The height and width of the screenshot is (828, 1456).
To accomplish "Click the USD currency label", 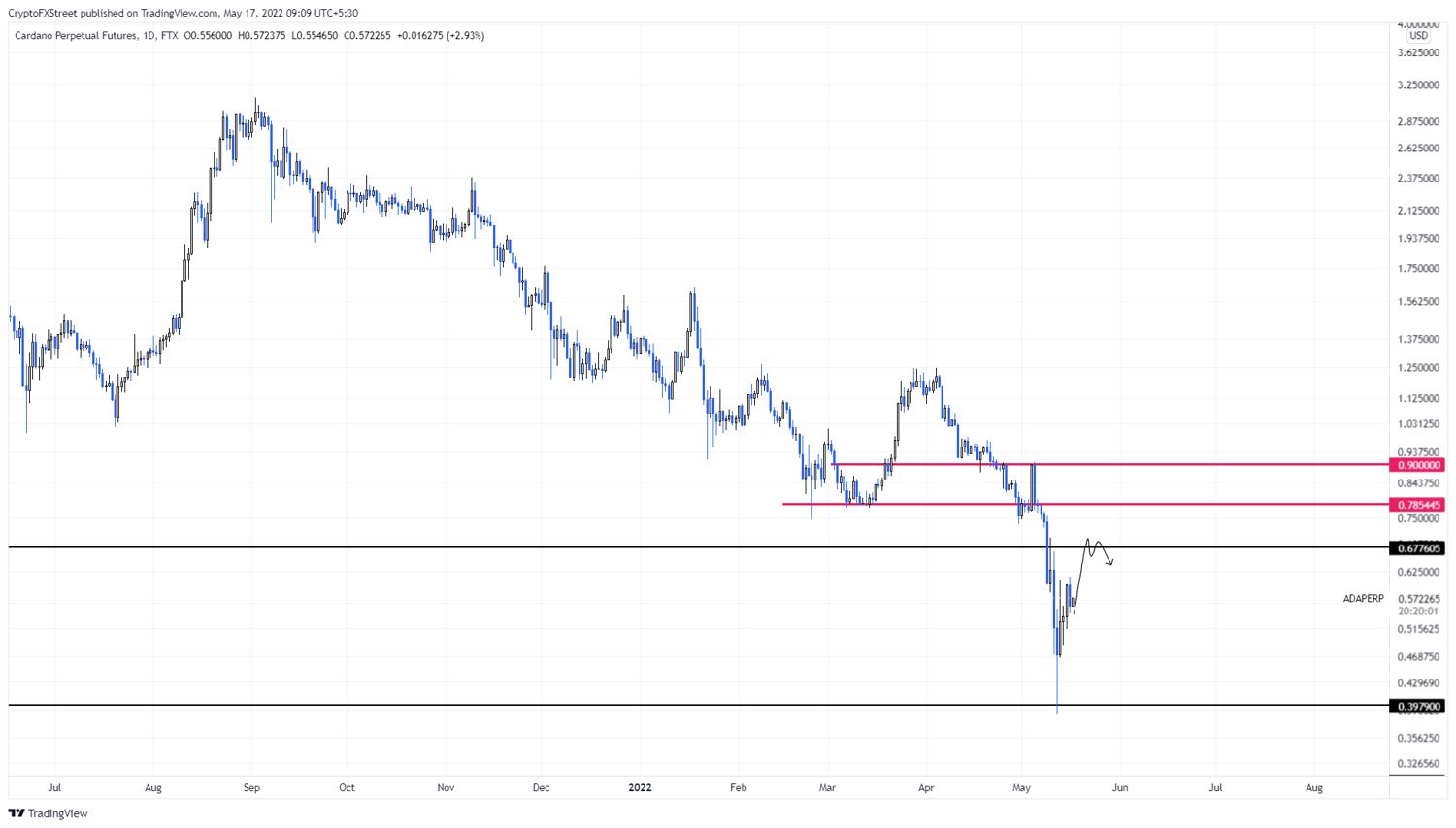I will (x=1418, y=36).
